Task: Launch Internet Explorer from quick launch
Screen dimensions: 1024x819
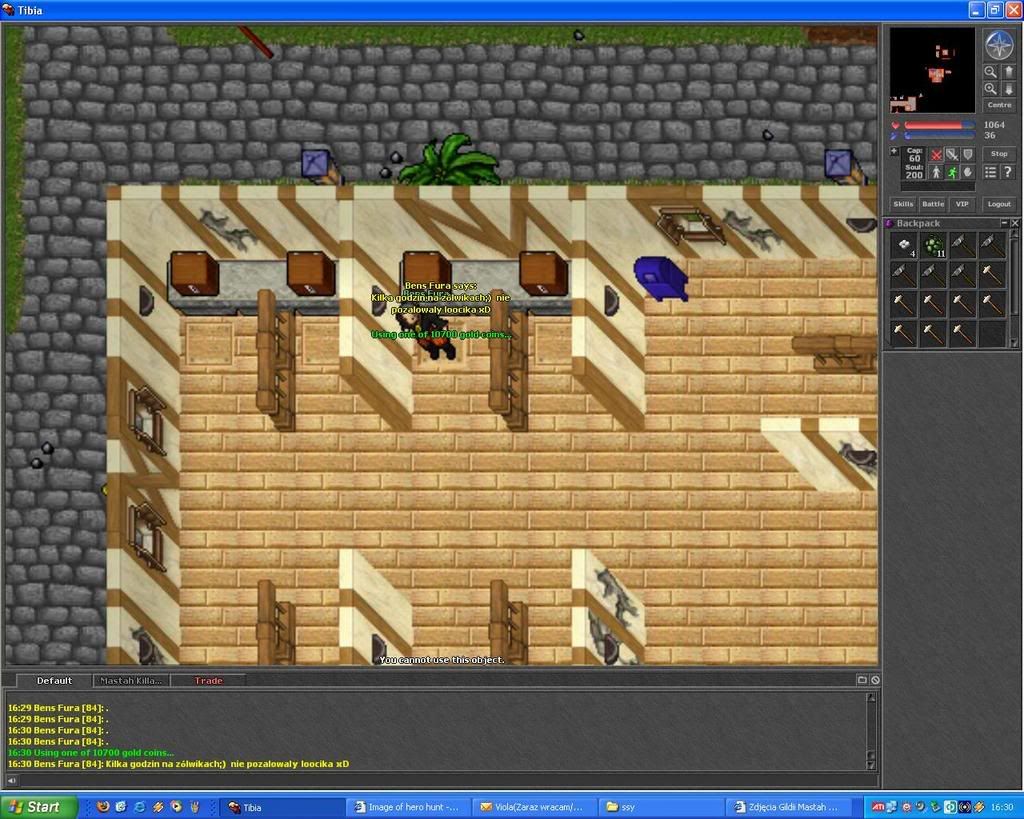Action: [139, 807]
